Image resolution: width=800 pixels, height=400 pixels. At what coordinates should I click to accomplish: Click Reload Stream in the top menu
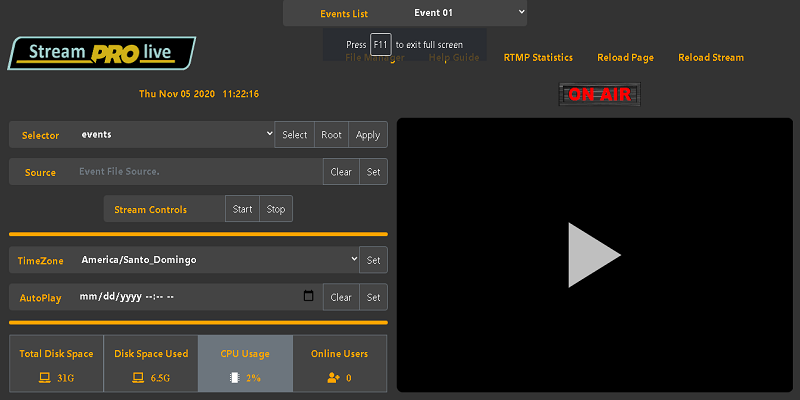[710, 58]
